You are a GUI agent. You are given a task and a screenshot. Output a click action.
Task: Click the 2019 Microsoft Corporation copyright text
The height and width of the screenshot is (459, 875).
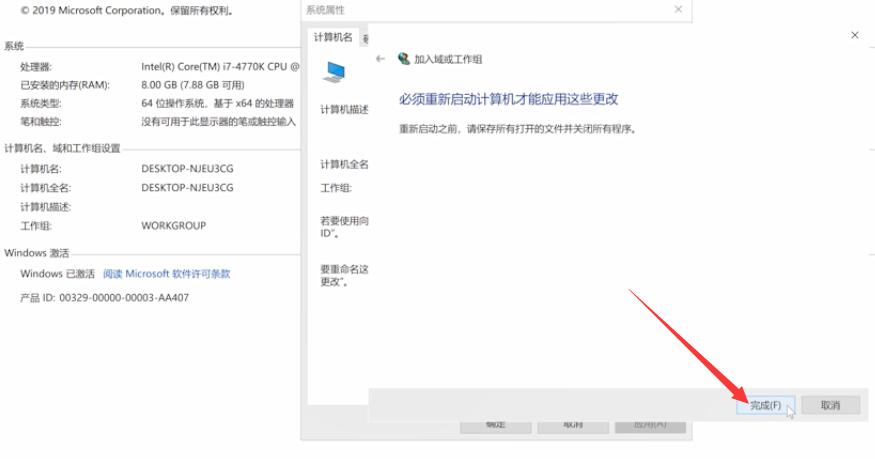click(x=127, y=11)
